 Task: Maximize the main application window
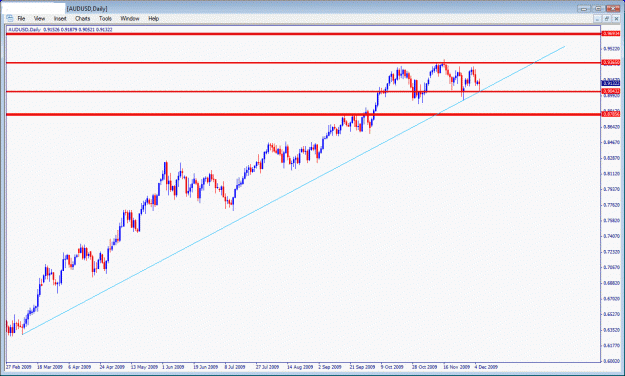pyautogui.click(x=598, y=8)
